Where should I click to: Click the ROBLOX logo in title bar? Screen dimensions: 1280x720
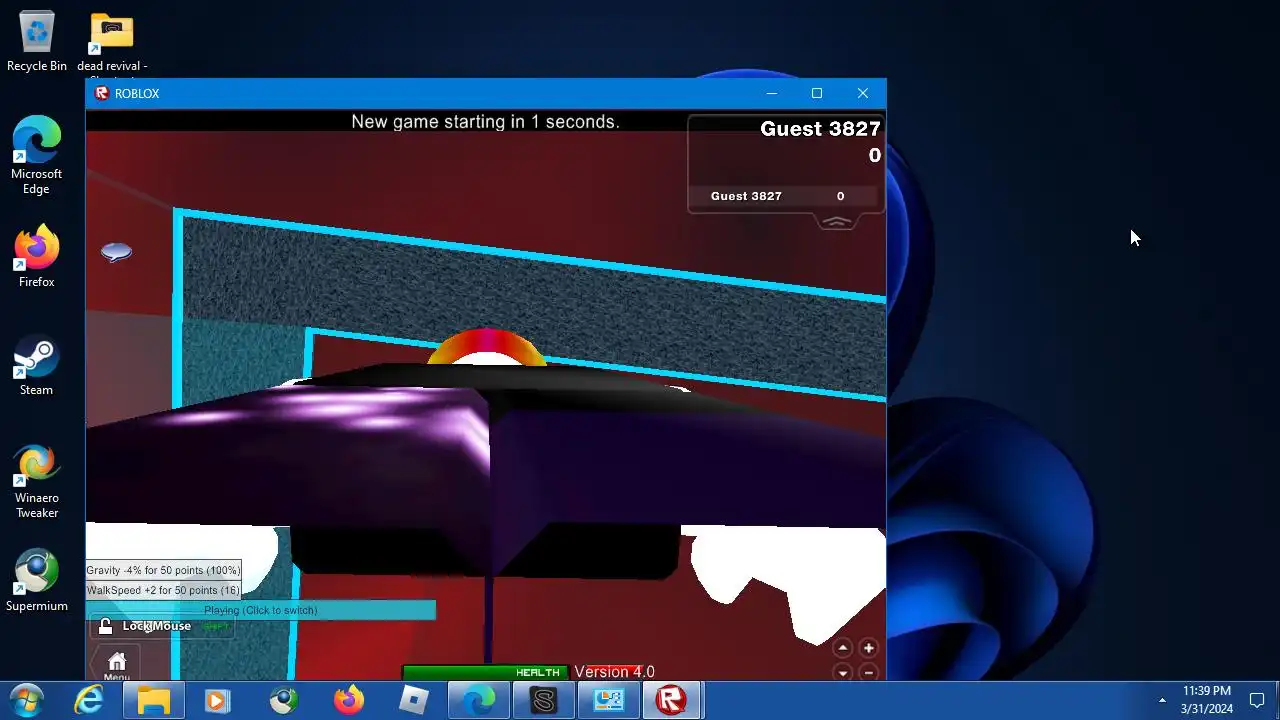(101, 93)
